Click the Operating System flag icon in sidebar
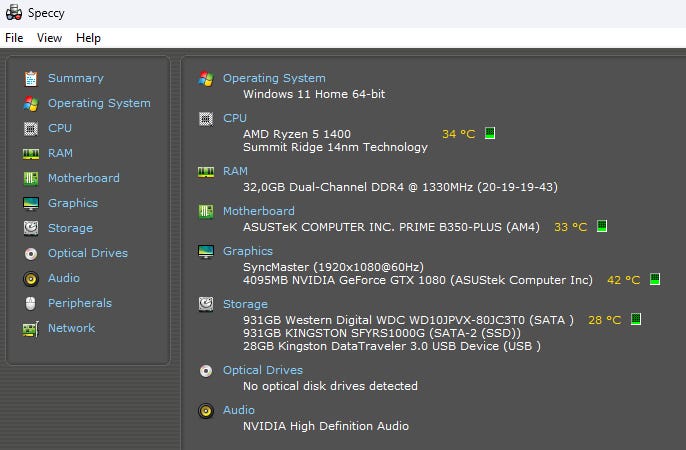This screenshot has height=450, width=686. [31, 104]
